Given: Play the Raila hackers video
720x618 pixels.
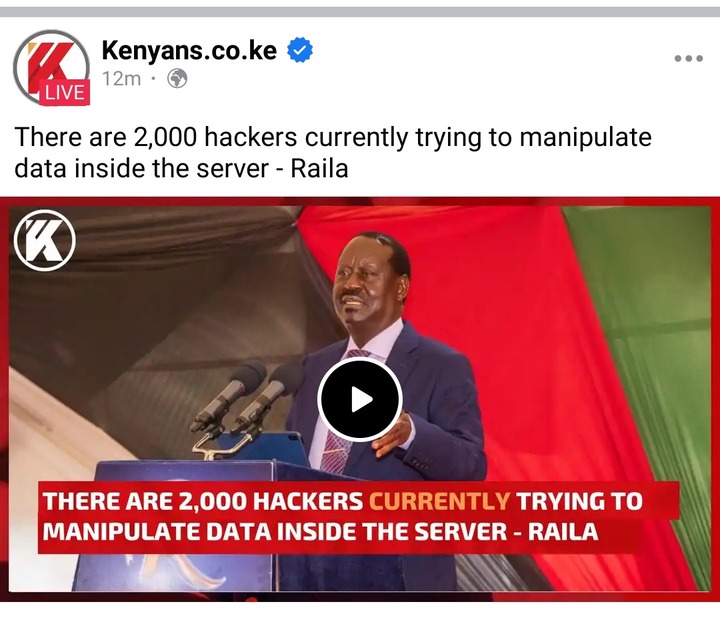Looking at the screenshot, I should coord(360,399).
